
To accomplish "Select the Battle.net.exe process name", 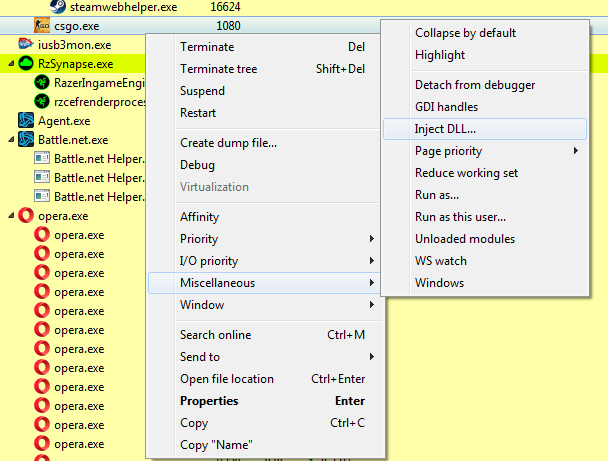I will 73,140.
